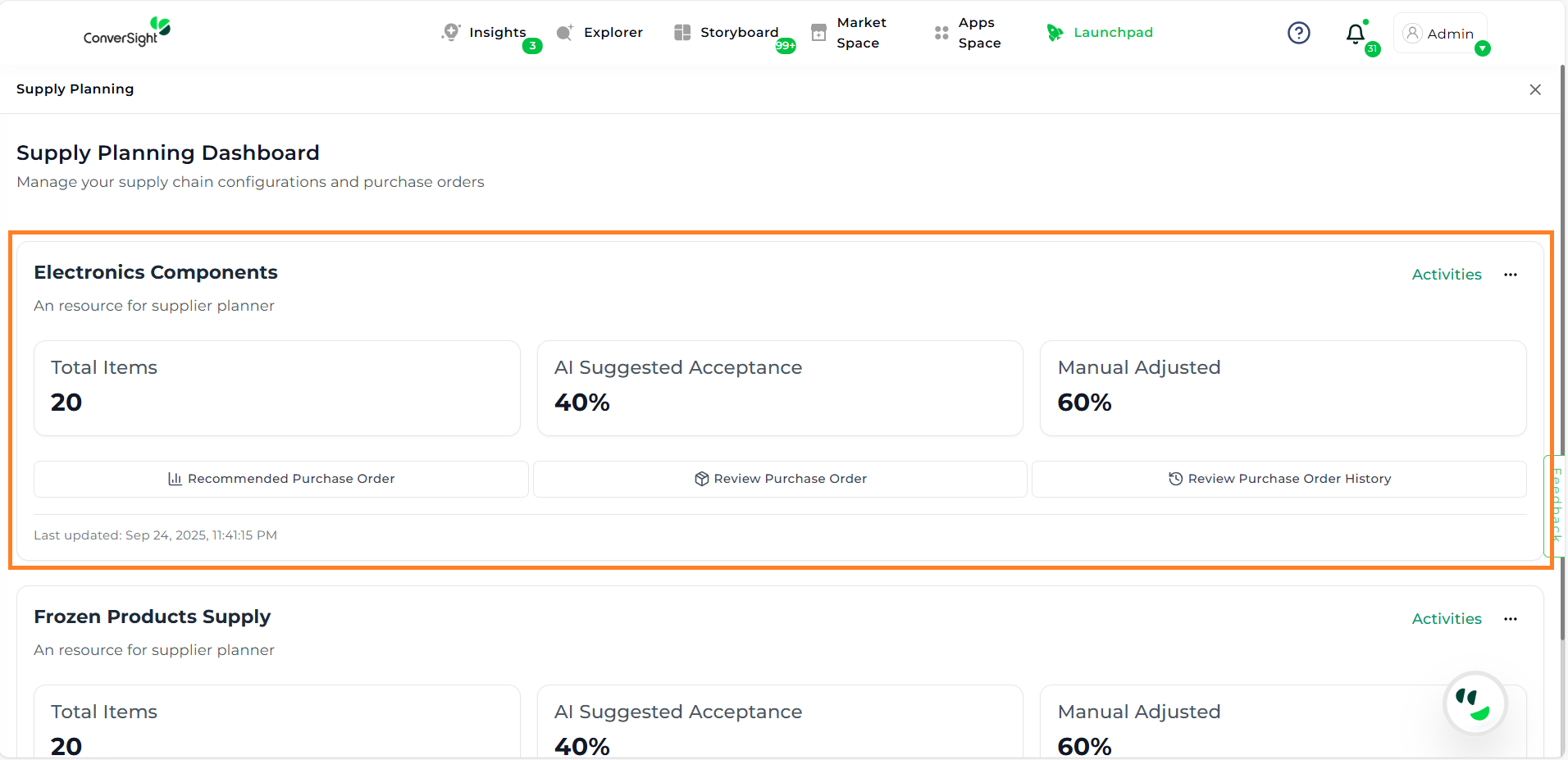Go to the Explorer tab
This screenshot has width=1568, height=760.
coord(613,33)
